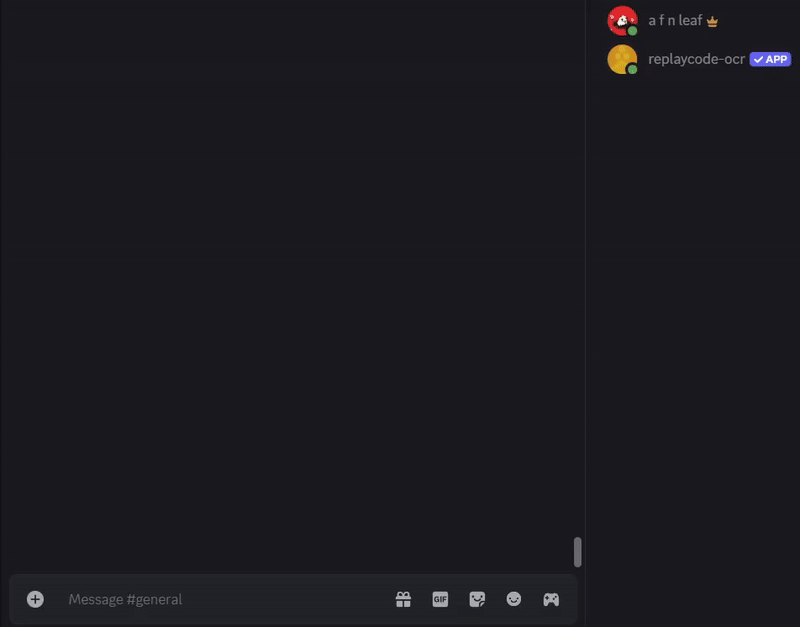Launch apps via game controller icon
The height and width of the screenshot is (627, 800).
551,599
